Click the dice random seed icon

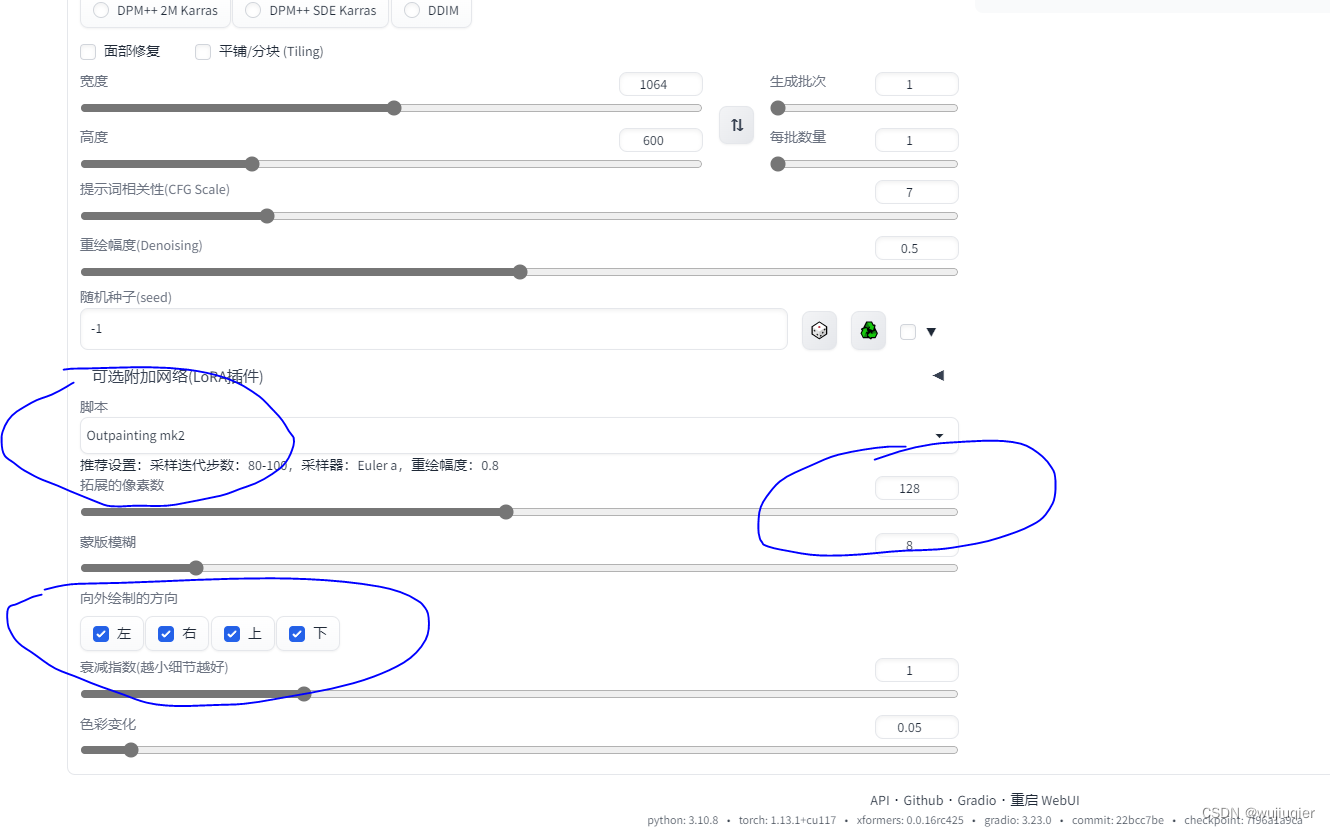[x=819, y=330]
